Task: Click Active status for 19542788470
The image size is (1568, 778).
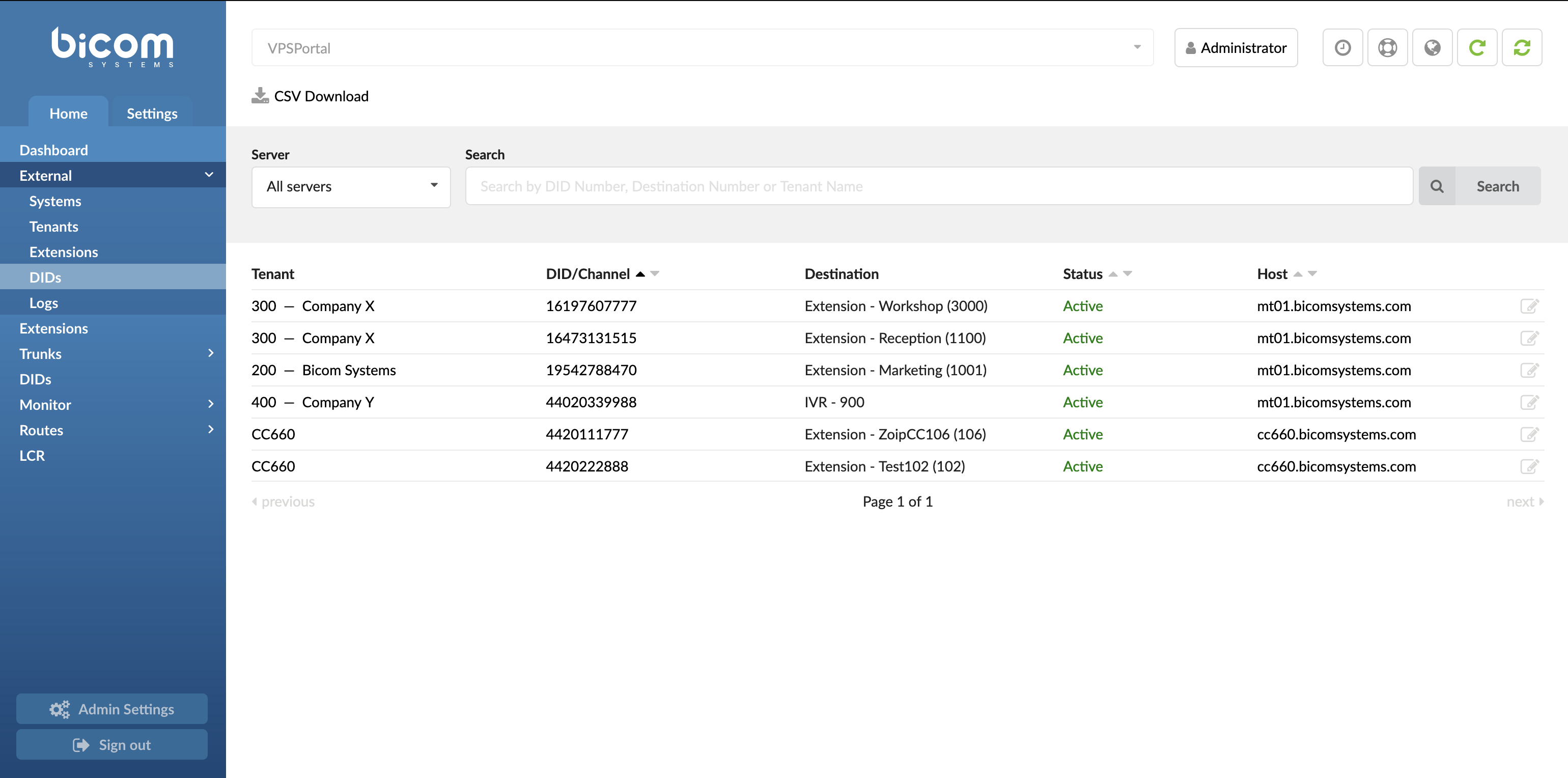Action: tap(1082, 370)
